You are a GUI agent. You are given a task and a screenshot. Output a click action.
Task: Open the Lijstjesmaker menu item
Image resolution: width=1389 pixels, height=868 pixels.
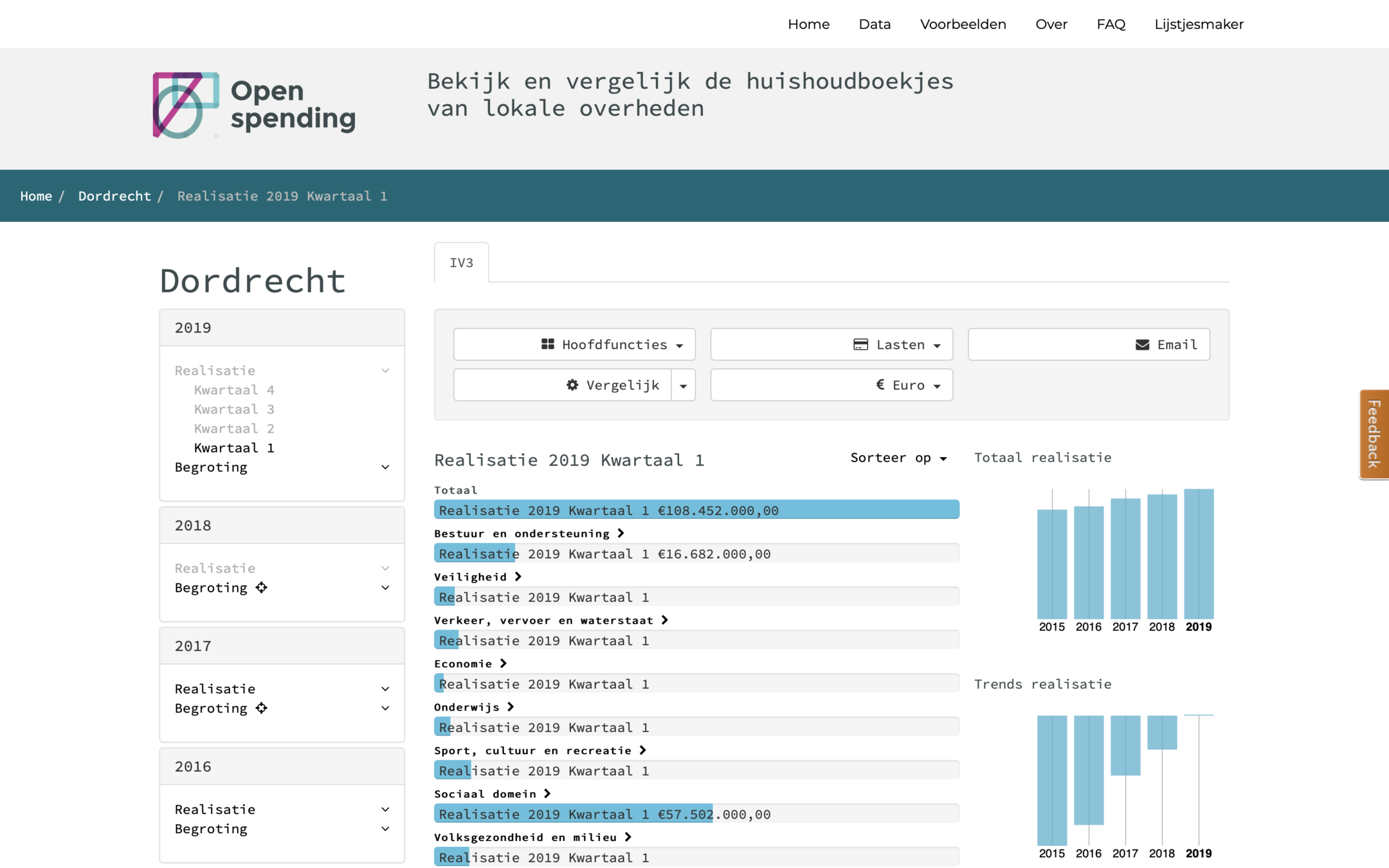tap(1199, 24)
